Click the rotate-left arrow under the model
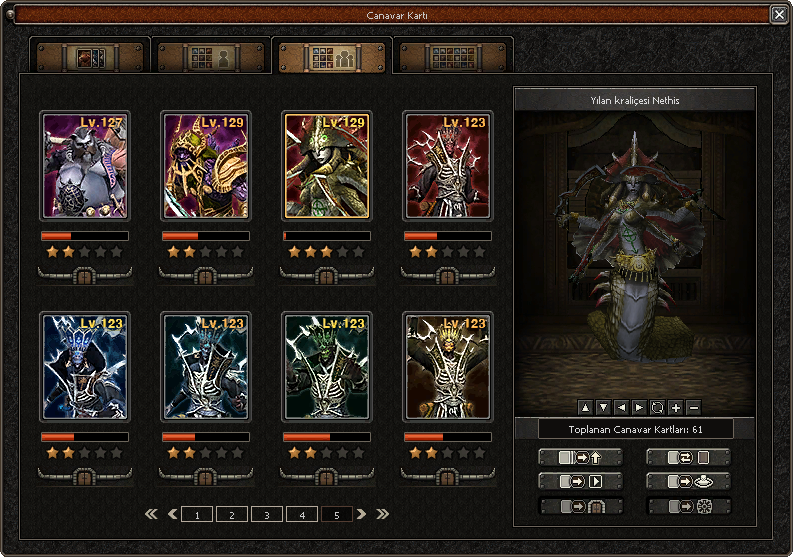 tap(621, 407)
